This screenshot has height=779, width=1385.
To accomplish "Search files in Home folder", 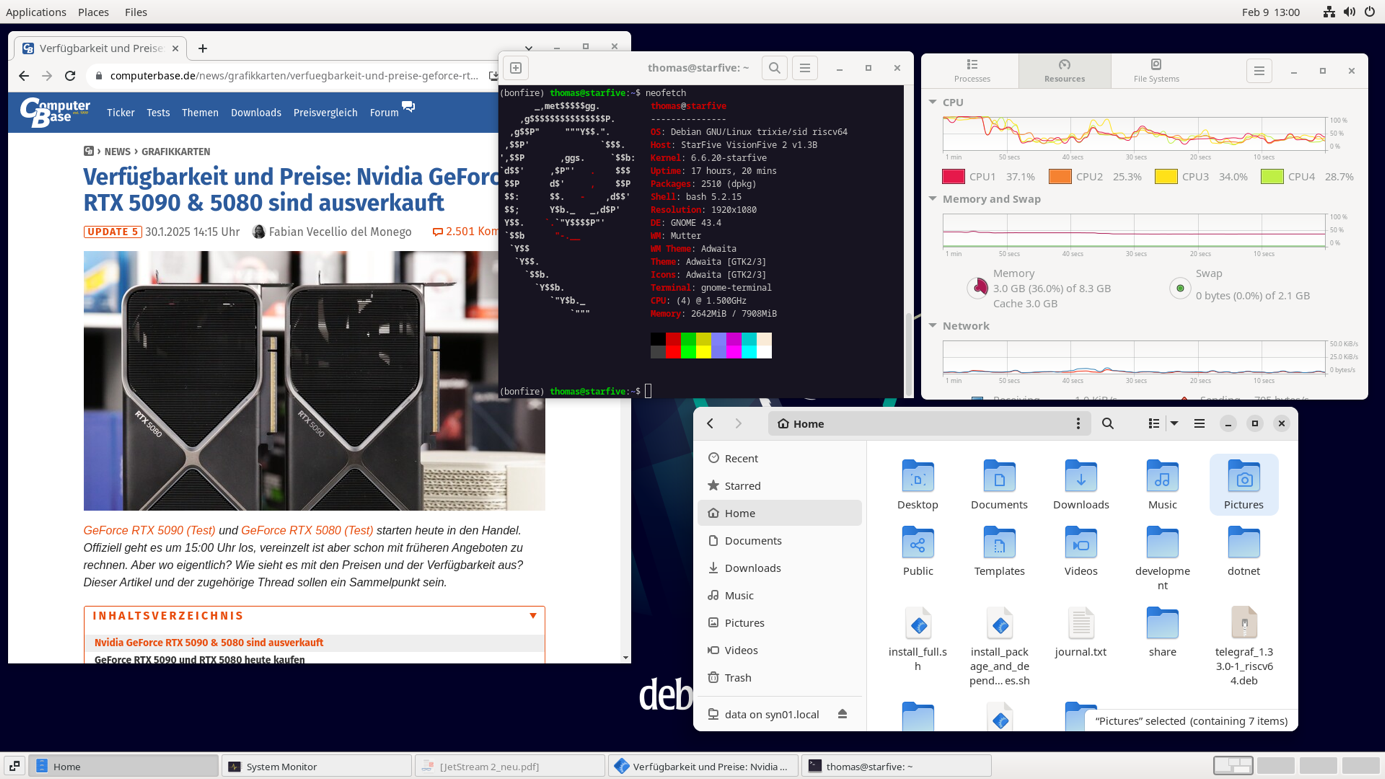I will point(1108,424).
